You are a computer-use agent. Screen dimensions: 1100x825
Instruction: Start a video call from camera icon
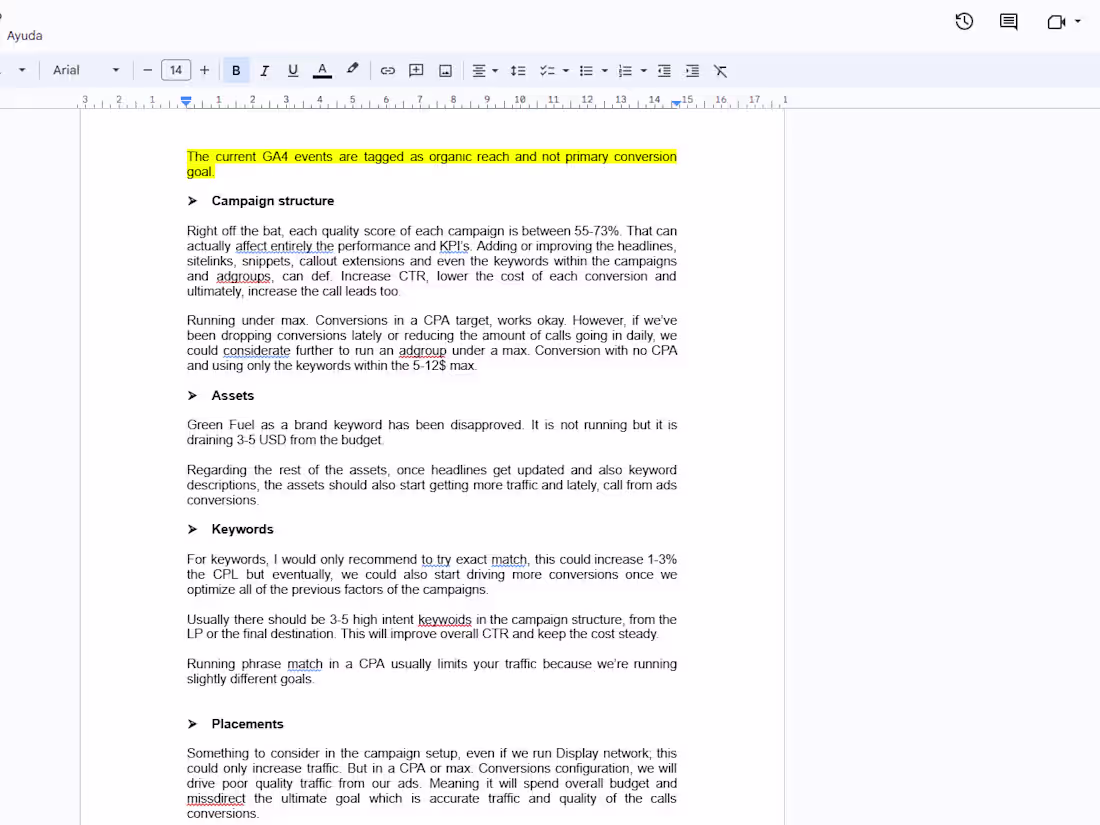(x=1056, y=22)
